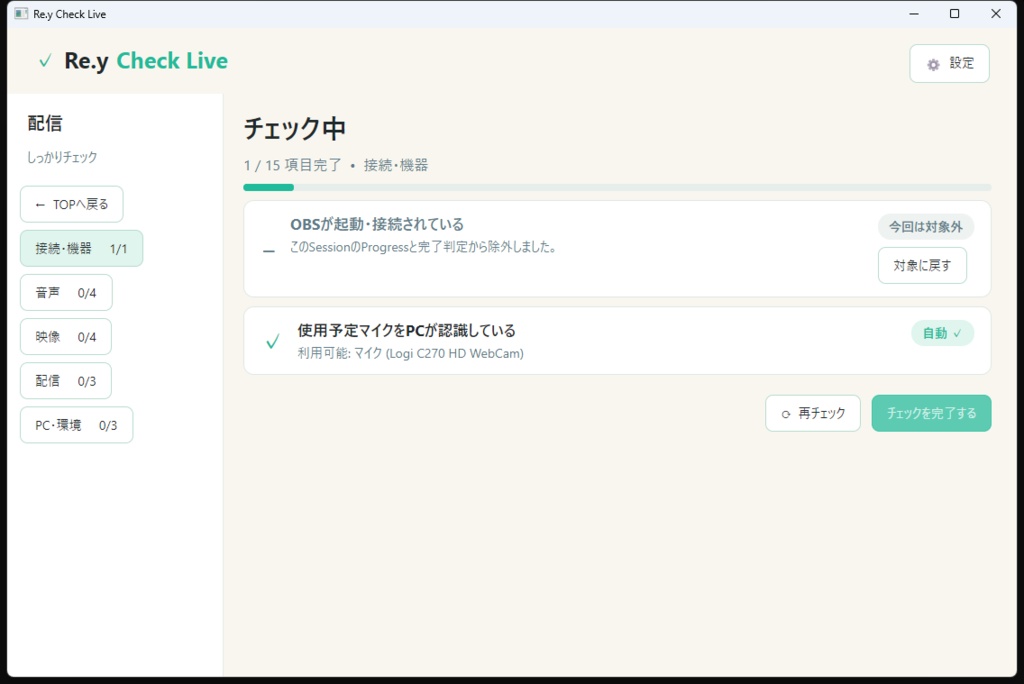Open settings with the 設定 gear button
1024x684 pixels.
coord(949,63)
